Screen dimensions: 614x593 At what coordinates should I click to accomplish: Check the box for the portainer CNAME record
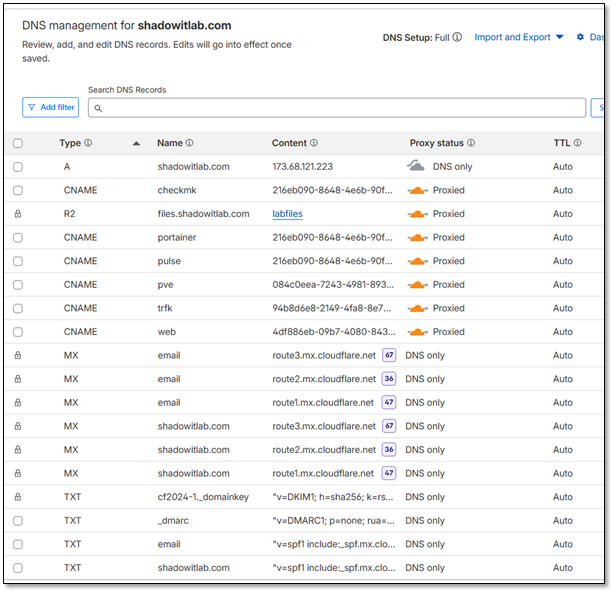(x=18, y=238)
